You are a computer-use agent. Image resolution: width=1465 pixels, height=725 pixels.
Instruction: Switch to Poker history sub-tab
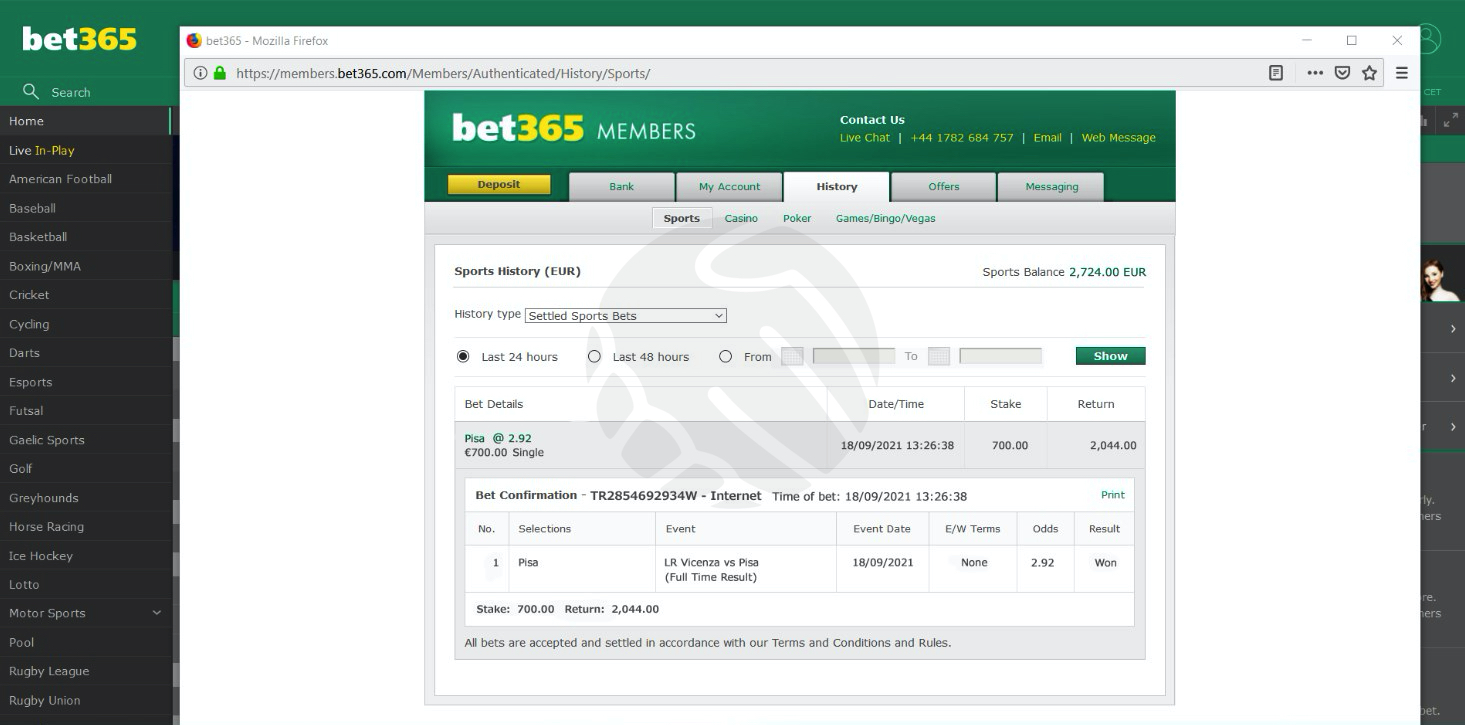797,218
